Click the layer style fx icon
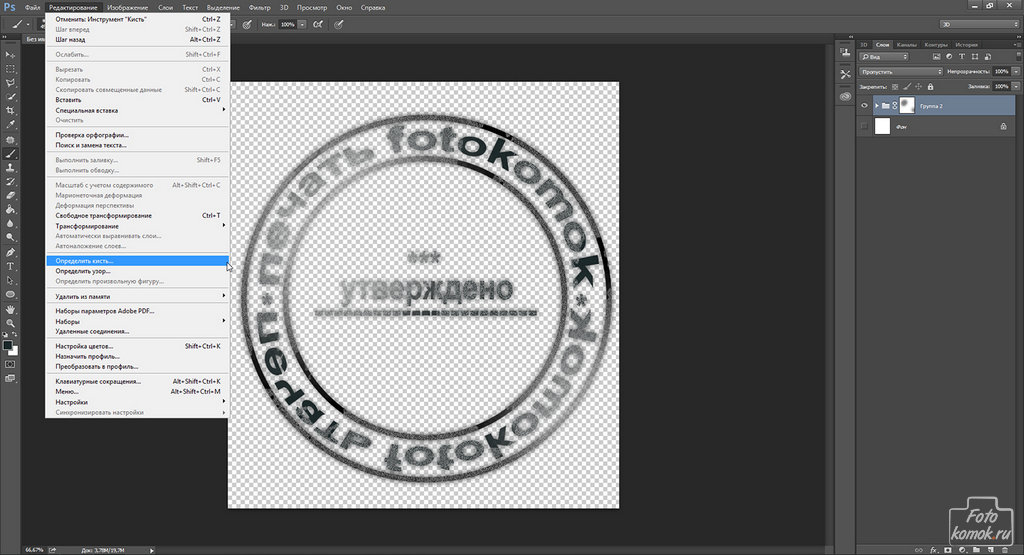This screenshot has width=1024, height=555. pos(934,550)
